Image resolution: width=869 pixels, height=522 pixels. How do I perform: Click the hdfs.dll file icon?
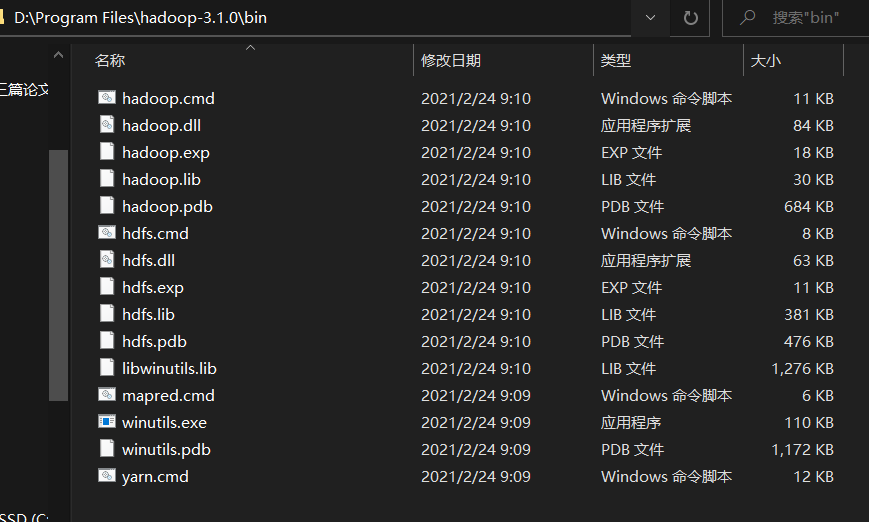coord(107,259)
